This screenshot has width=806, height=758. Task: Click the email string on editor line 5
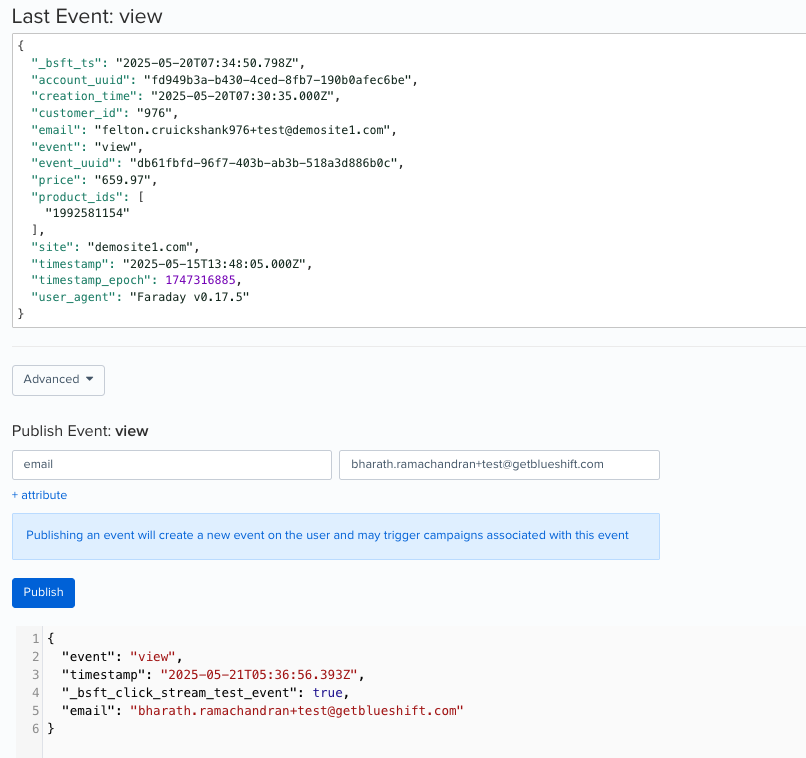(297, 711)
